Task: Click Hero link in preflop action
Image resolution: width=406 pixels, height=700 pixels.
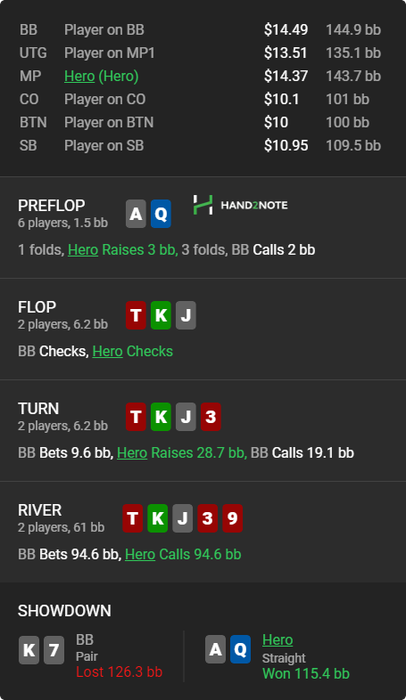Action: click(x=83, y=250)
